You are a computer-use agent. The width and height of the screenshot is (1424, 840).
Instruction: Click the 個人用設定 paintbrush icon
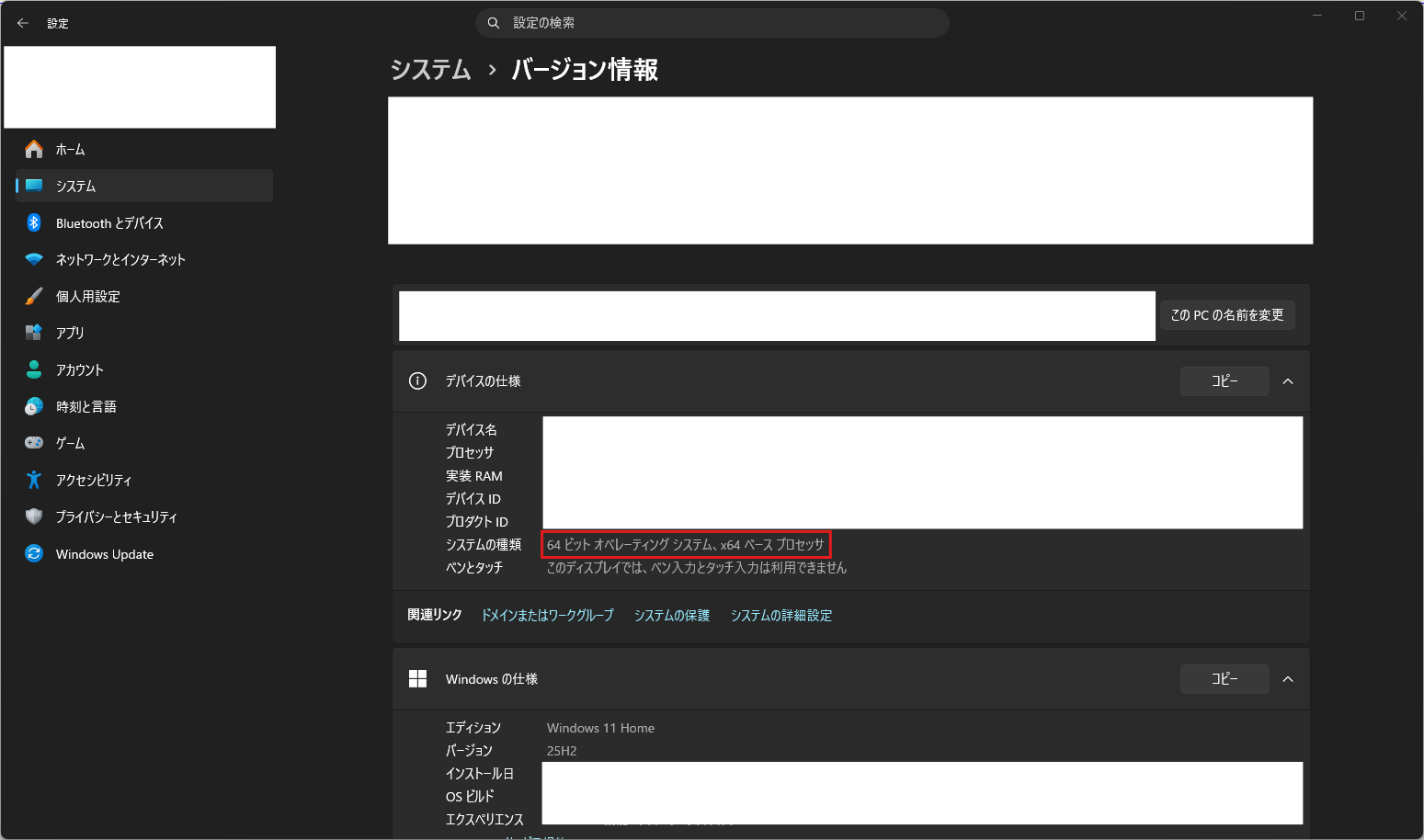34,296
